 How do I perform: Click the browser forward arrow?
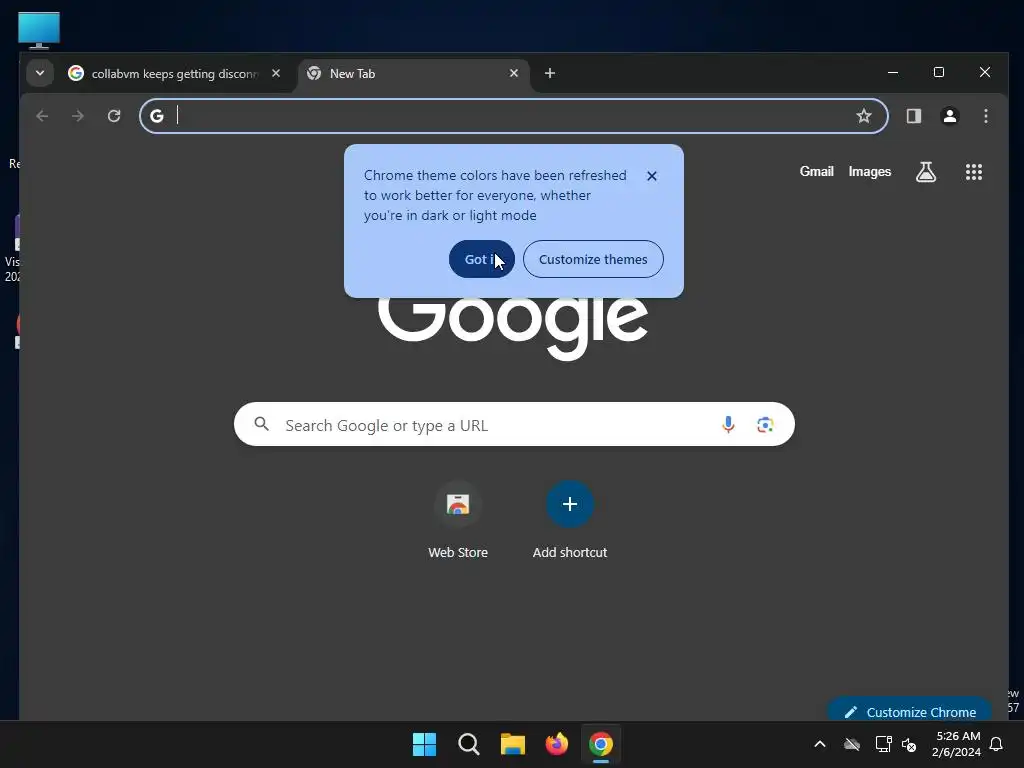tap(78, 116)
